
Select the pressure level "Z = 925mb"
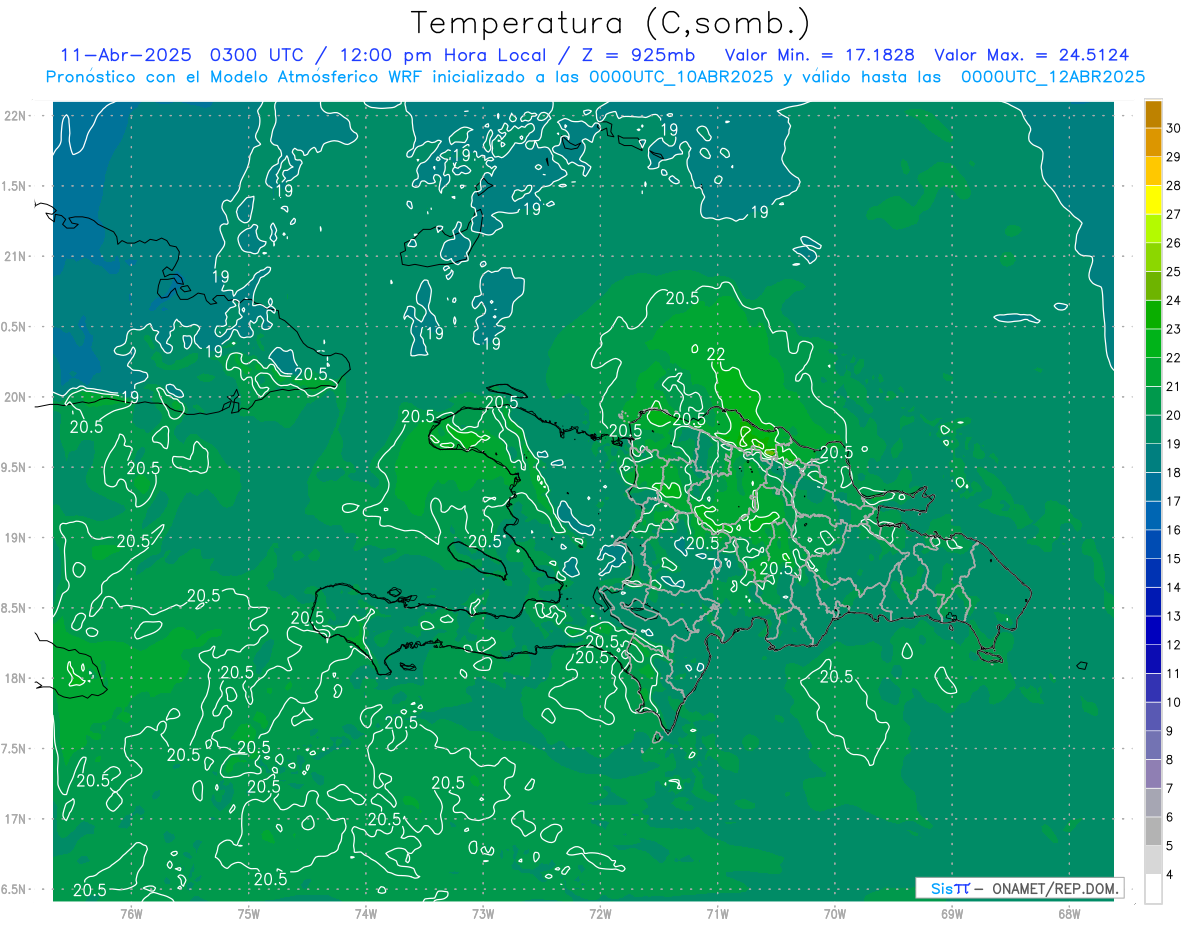[639, 55]
